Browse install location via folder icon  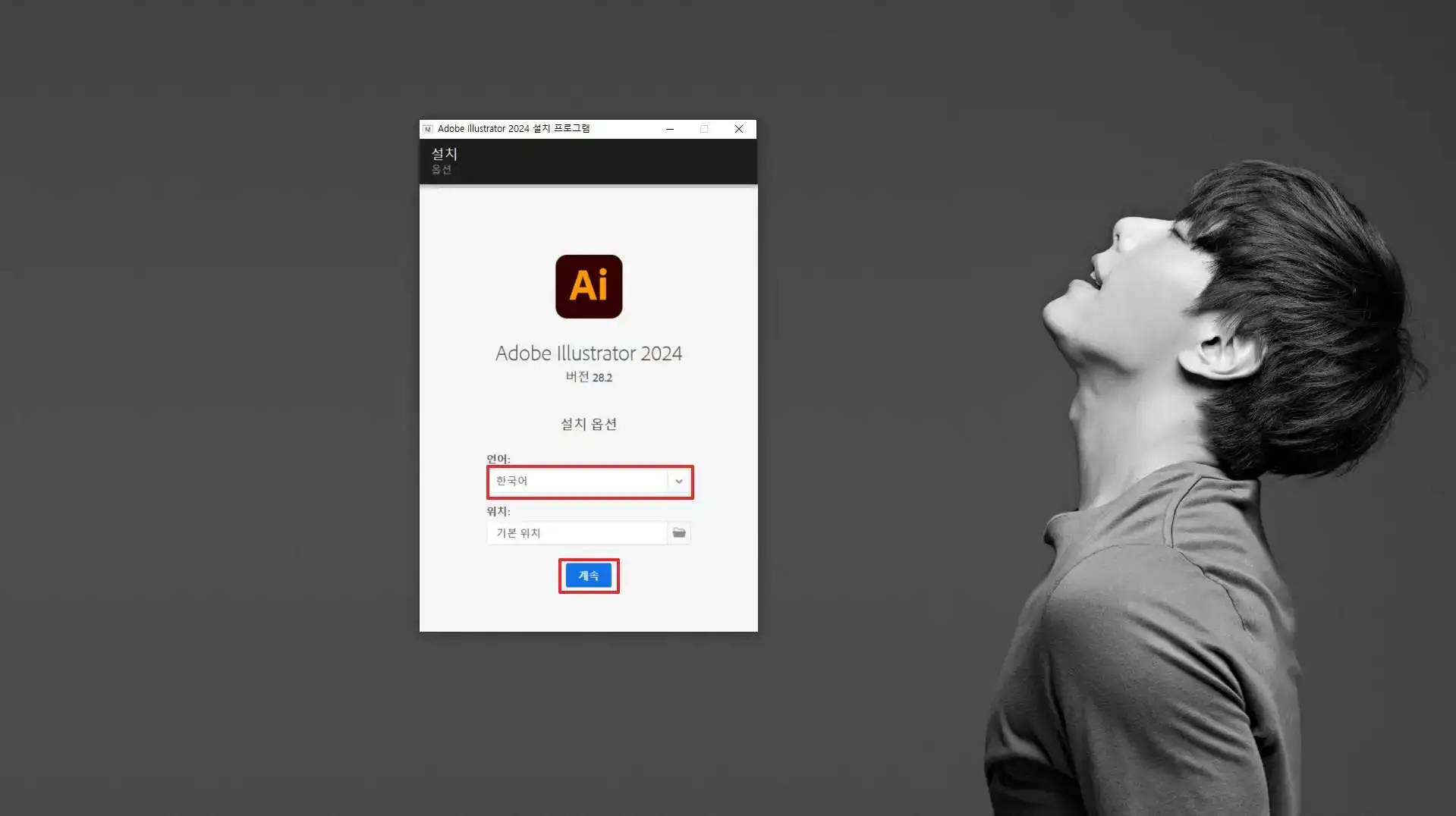click(679, 533)
